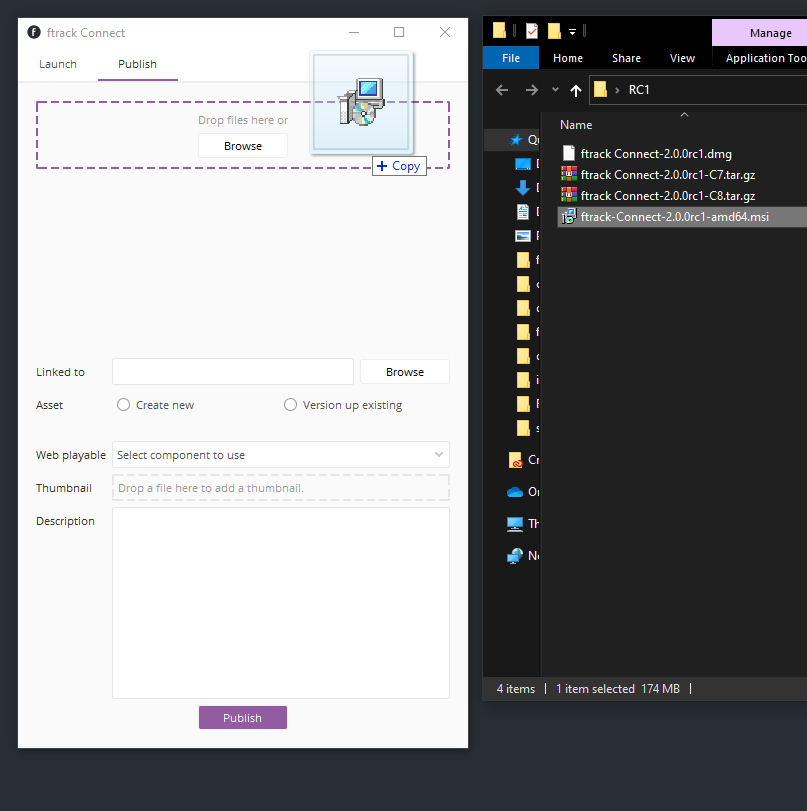Click the C7.tar.gz archive icon
This screenshot has height=811, width=807.
[x=569, y=174]
